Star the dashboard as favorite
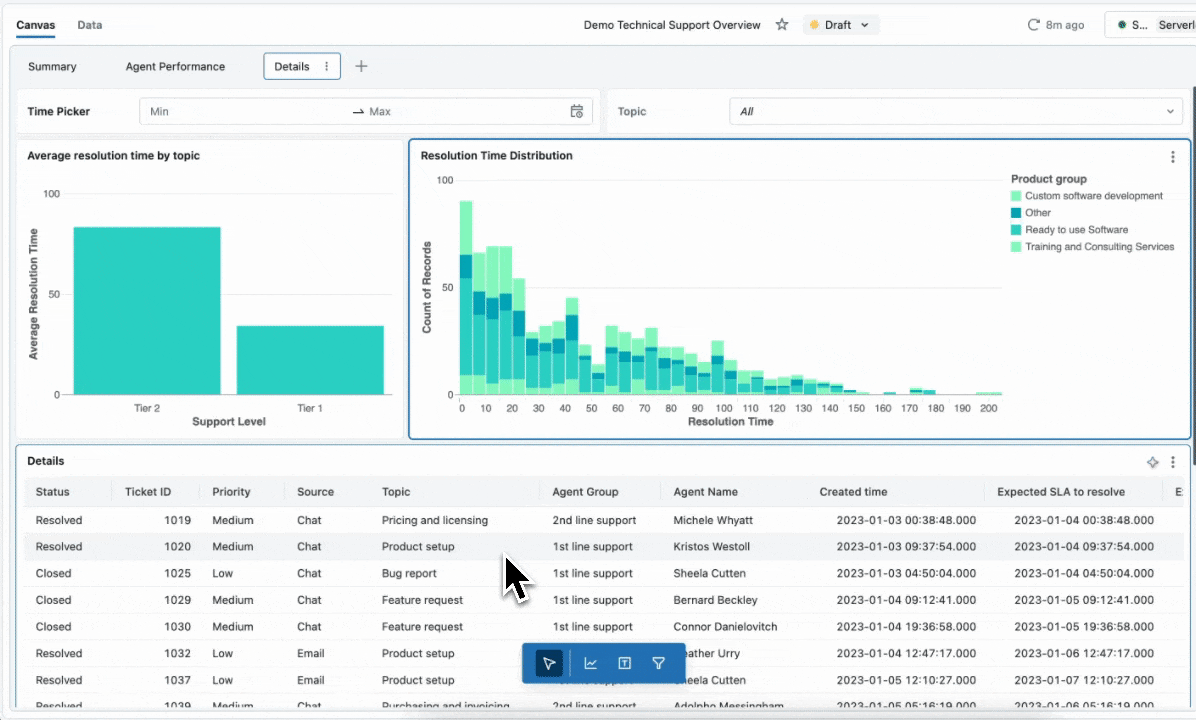This screenshot has height=720, width=1196. [x=782, y=25]
